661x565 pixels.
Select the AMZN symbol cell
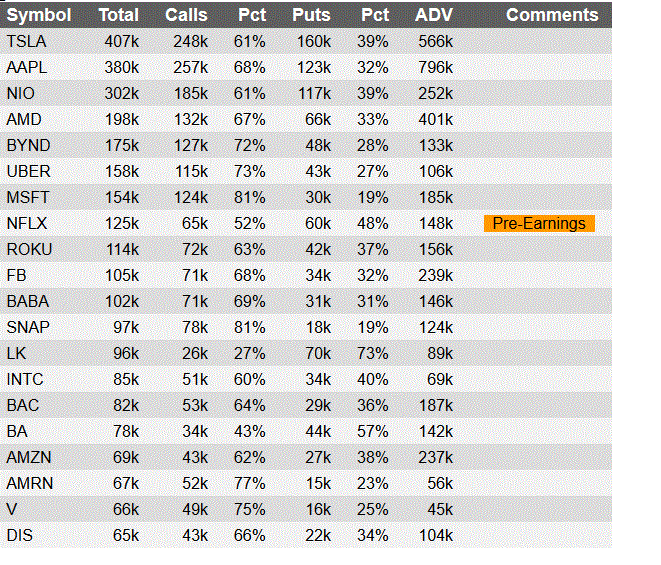(29, 457)
